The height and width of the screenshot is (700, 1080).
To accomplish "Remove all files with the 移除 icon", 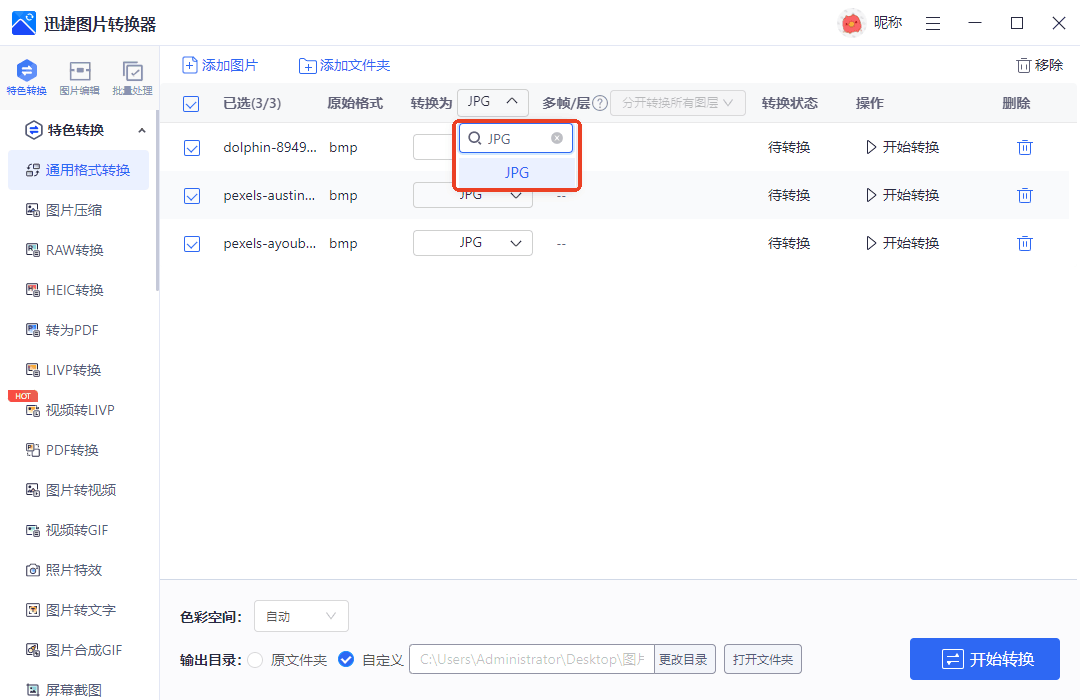I will pos(1040,64).
